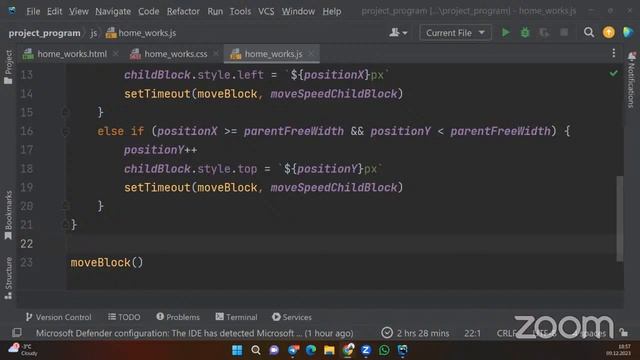Open the View menu
640x360 pixels.
pos(78,11)
